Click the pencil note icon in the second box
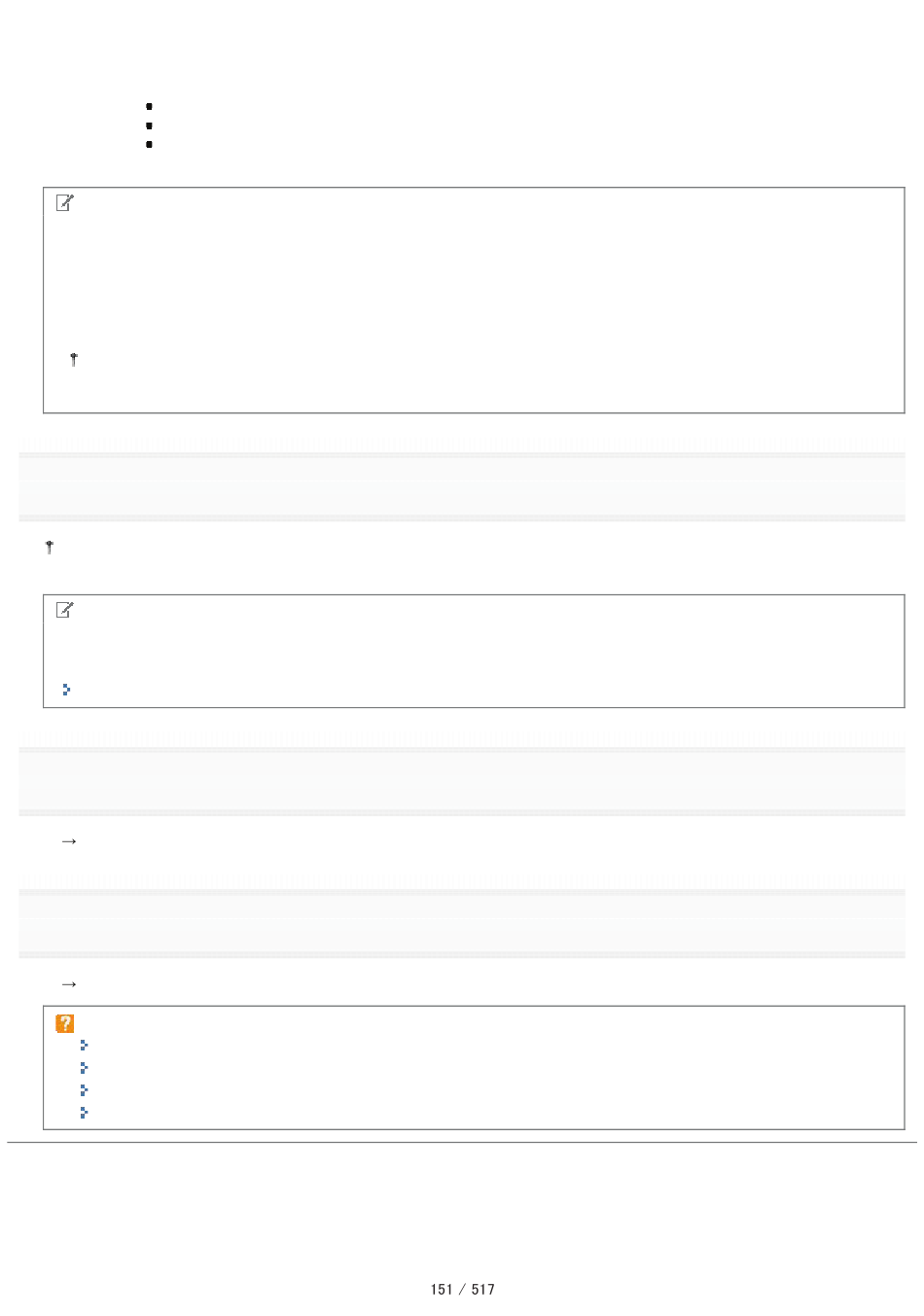The height and width of the screenshot is (1316, 924). [x=65, y=610]
